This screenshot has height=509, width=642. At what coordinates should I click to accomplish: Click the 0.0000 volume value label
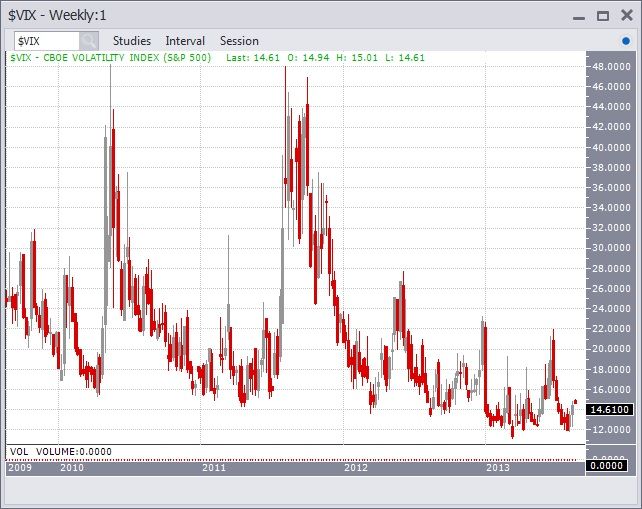point(606,466)
